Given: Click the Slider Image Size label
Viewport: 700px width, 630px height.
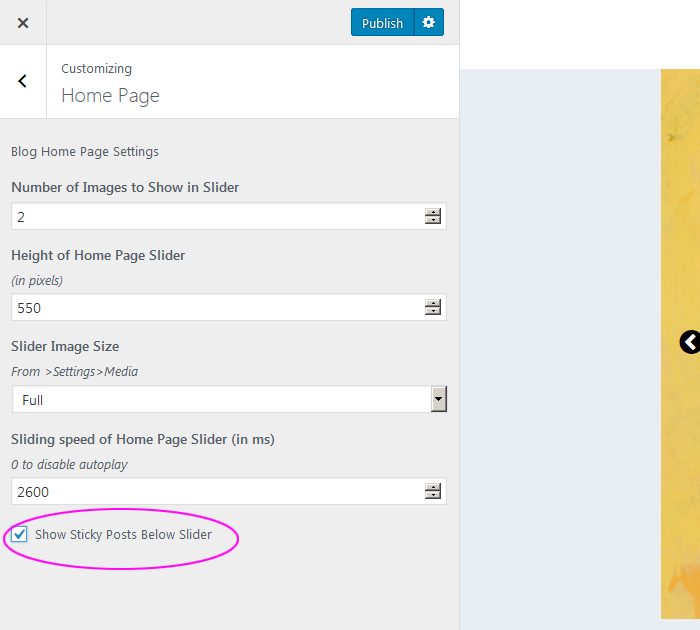Looking at the screenshot, I should (x=65, y=346).
